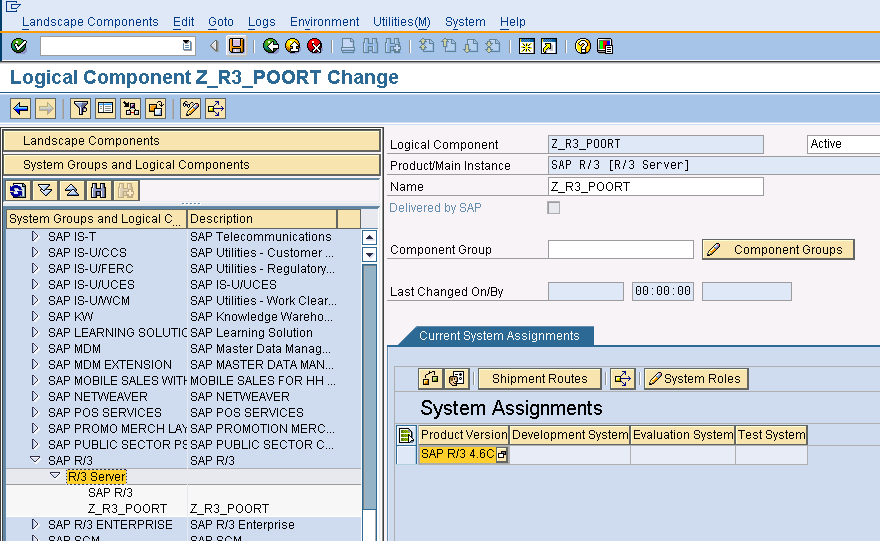Click the arrows icon left of System Roles
The width and height of the screenshot is (880, 541).
point(622,378)
